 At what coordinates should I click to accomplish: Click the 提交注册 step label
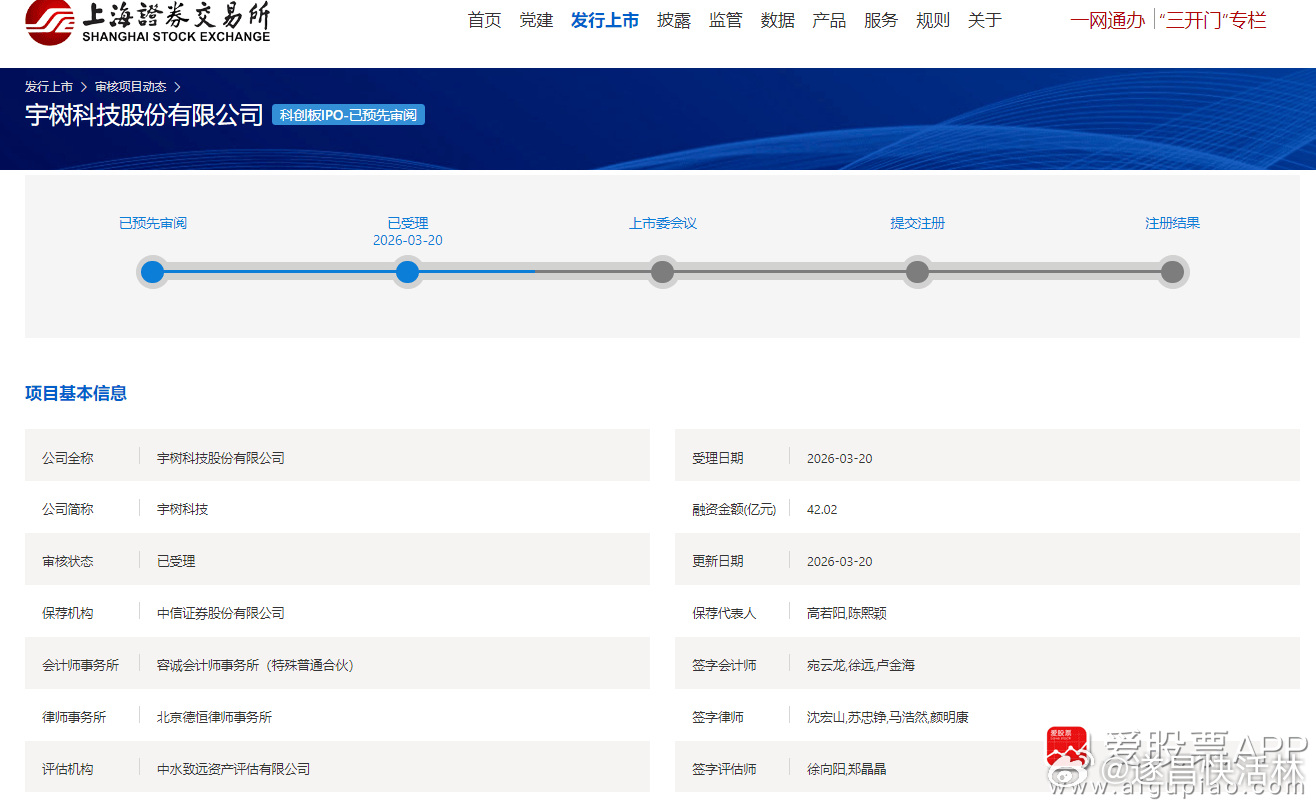point(918,223)
